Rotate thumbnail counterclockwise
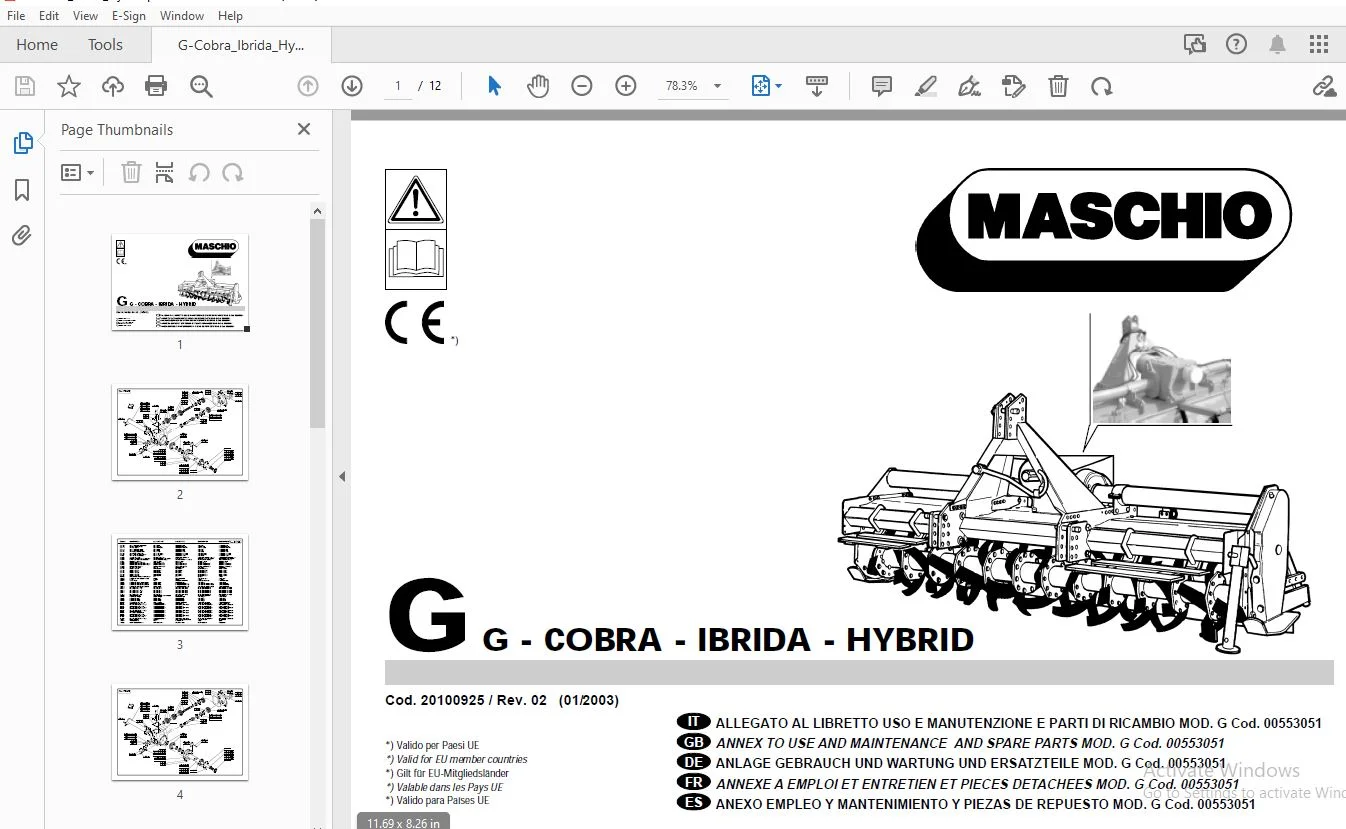This screenshot has height=829, width=1346. (x=199, y=173)
